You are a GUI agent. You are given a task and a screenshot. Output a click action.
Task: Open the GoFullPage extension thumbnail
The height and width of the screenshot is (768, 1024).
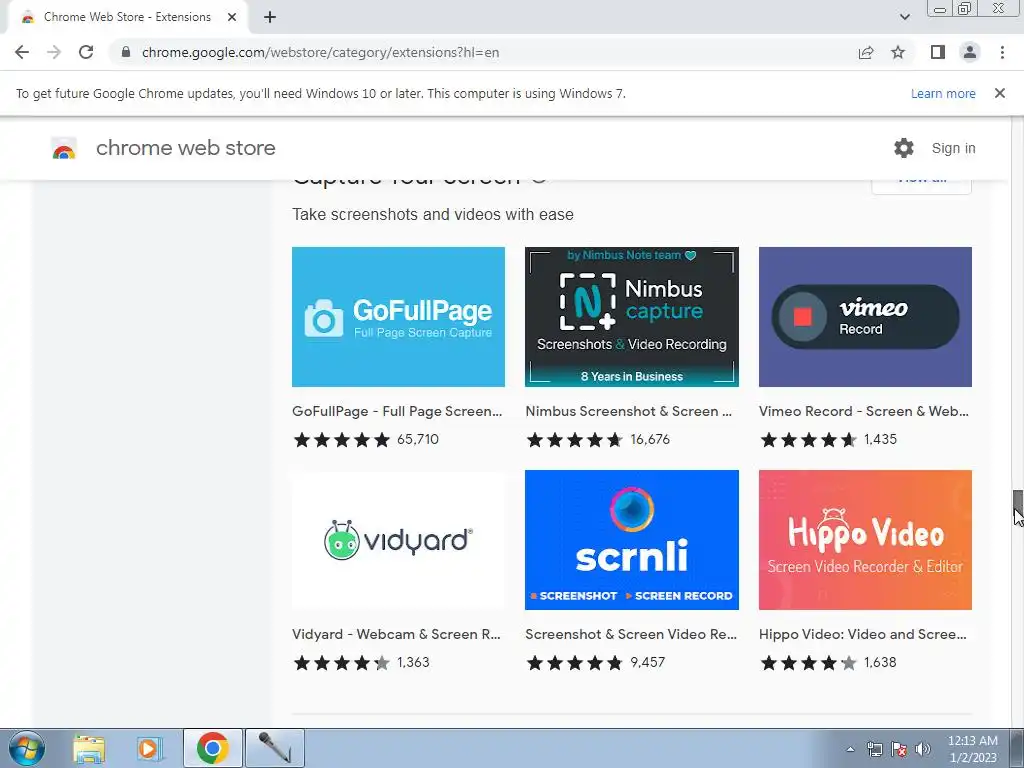coord(398,317)
